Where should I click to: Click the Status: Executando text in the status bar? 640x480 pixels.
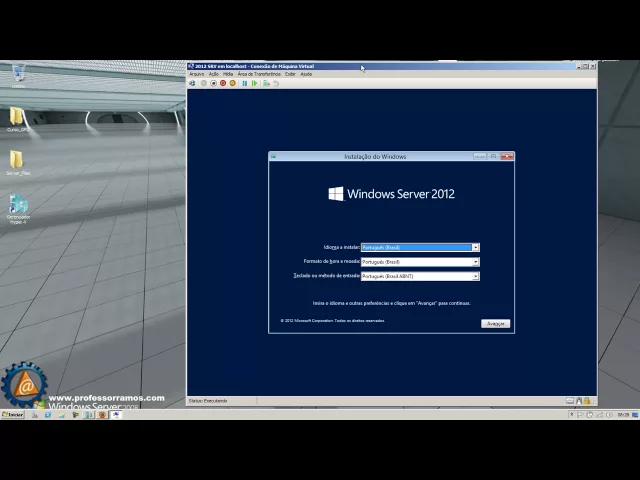(x=208, y=401)
